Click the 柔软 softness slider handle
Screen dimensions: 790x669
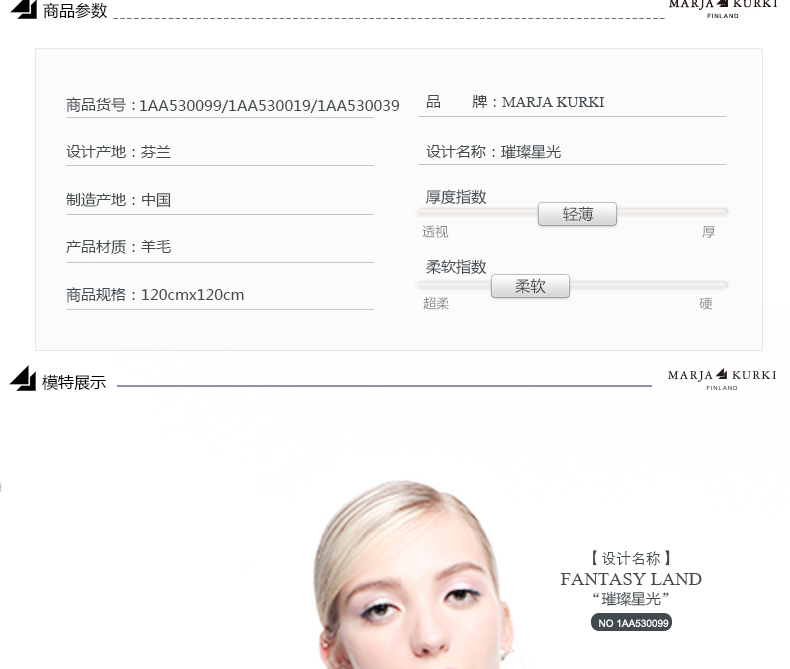(x=530, y=286)
